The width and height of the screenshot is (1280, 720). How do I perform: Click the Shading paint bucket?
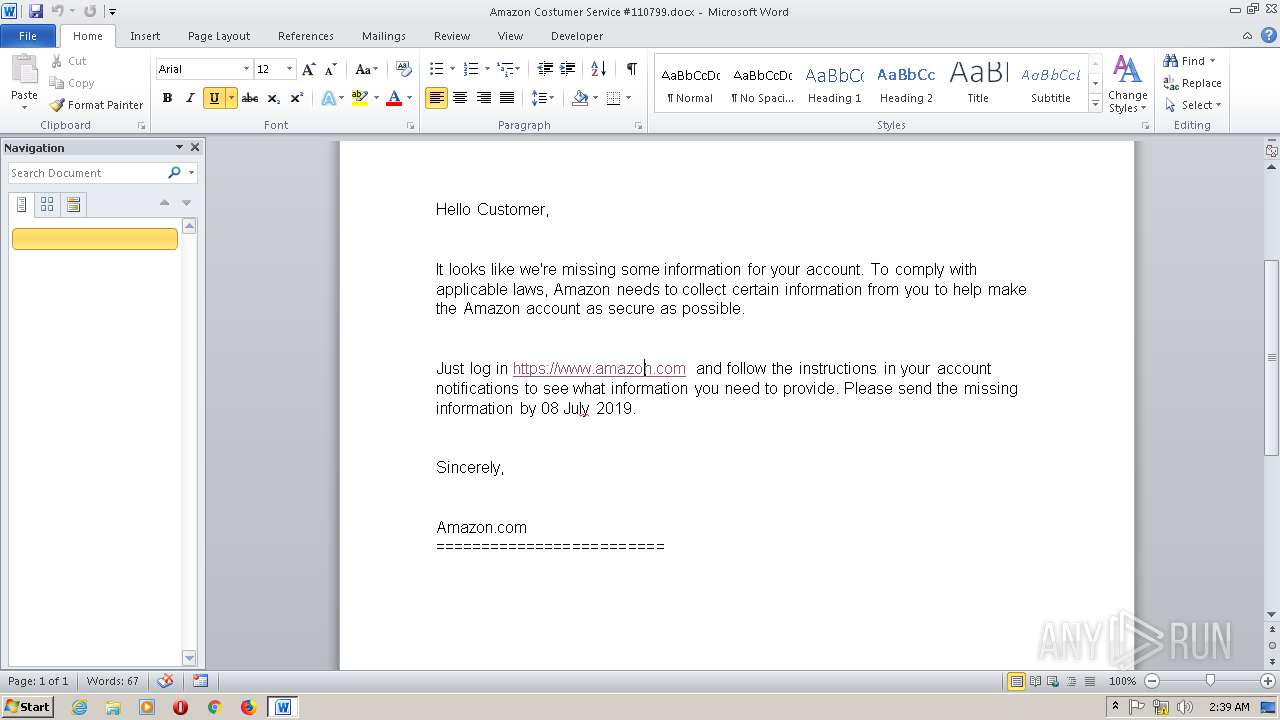(x=580, y=98)
